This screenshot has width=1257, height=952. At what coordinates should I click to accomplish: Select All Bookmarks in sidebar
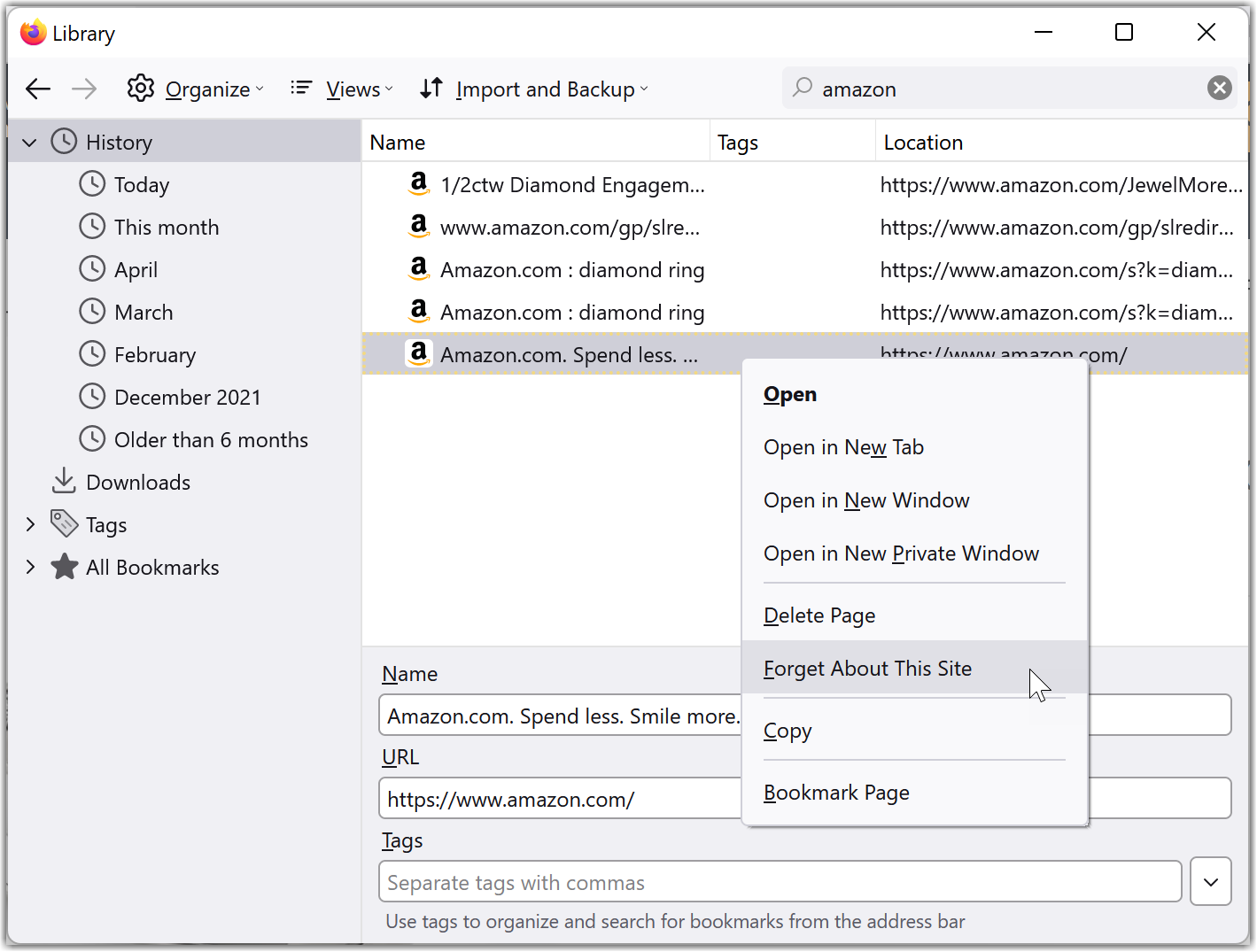pyautogui.click(x=152, y=567)
